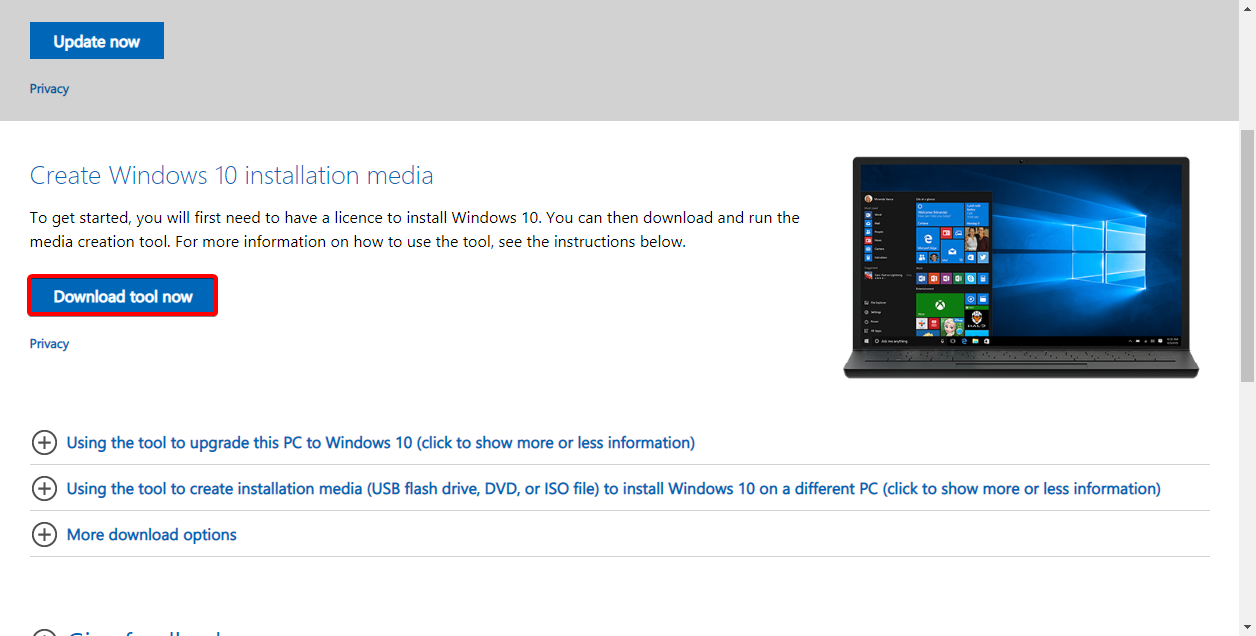The image size is (1256, 636).
Task: Click the Halo game tile in laptop image
Action: (x=976, y=322)
